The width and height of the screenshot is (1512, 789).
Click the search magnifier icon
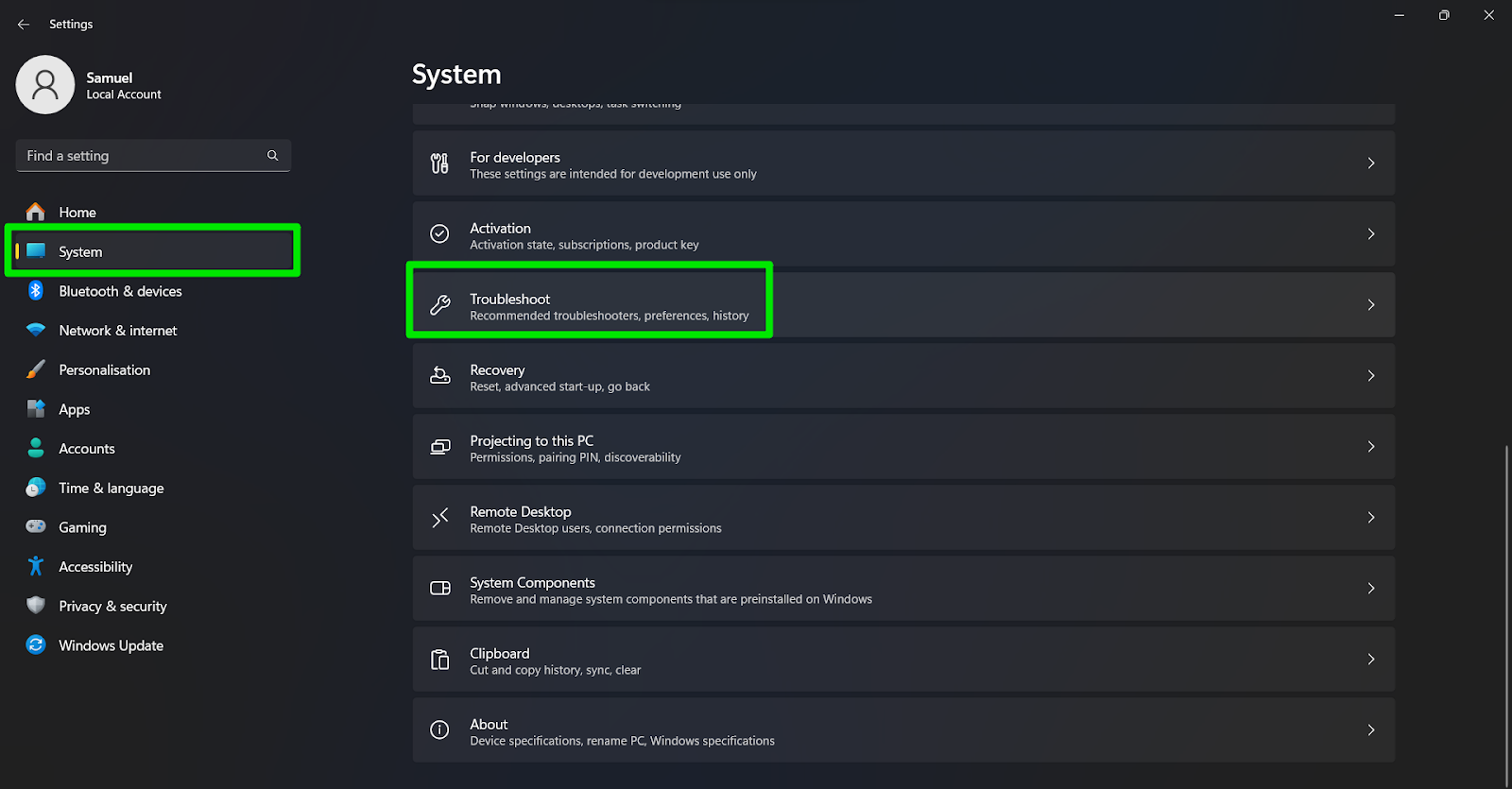(272, 155)
